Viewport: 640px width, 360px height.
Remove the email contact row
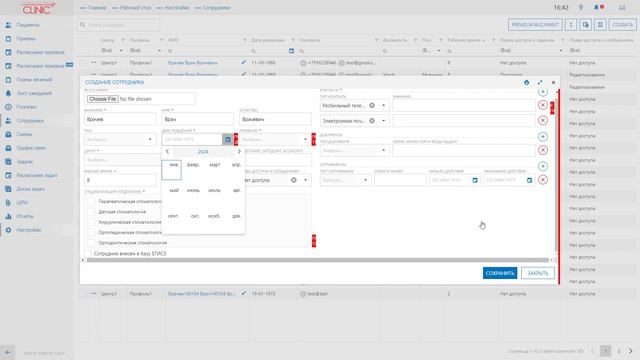point(542,120)
